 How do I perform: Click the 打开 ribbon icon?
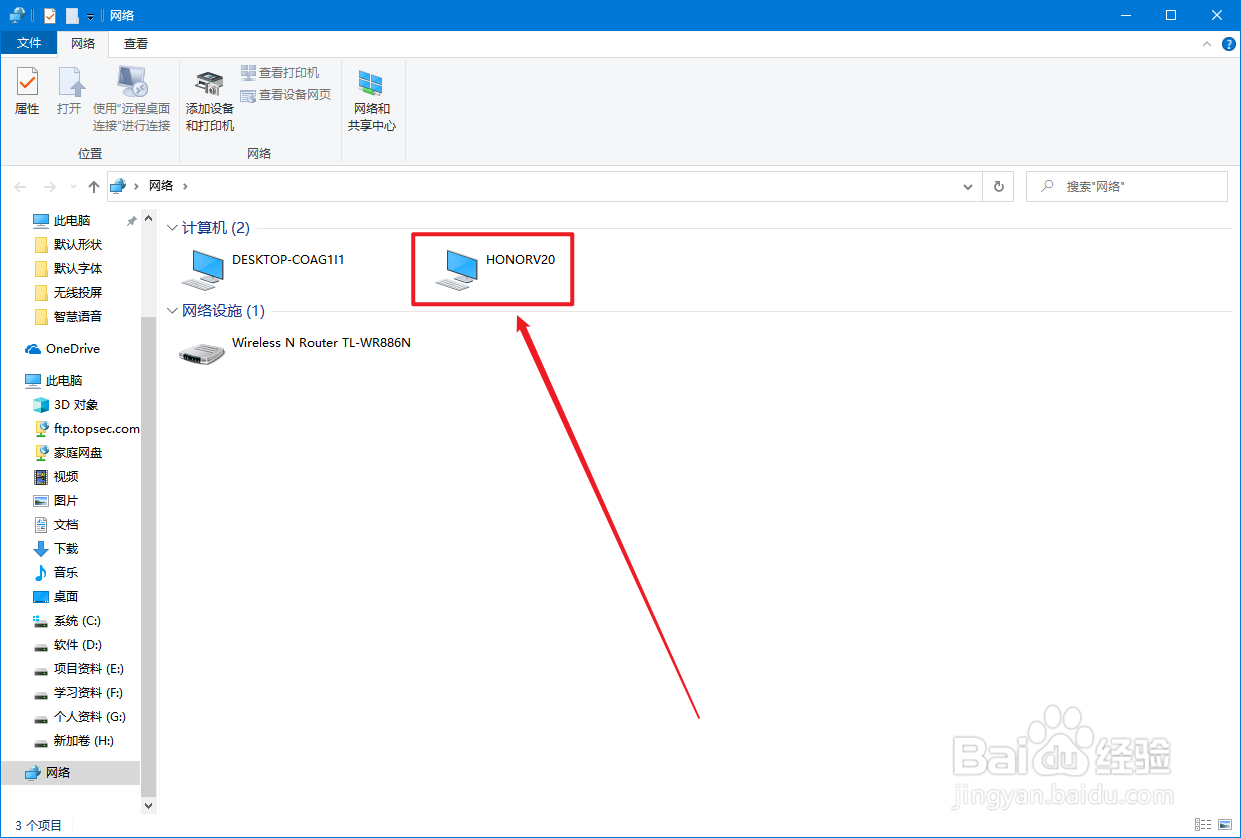point(69,92)
